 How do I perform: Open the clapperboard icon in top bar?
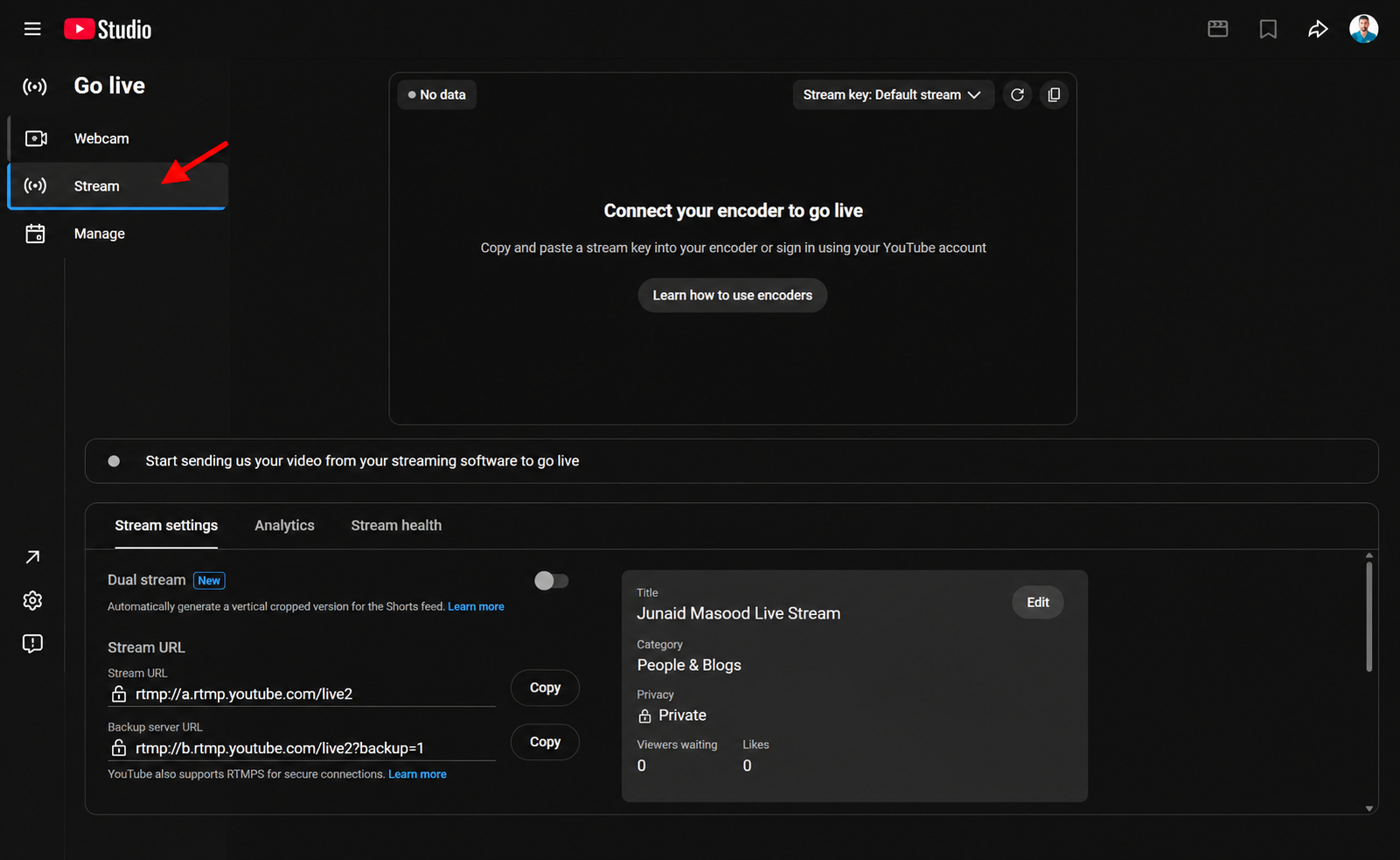[x=1217, y=29]
